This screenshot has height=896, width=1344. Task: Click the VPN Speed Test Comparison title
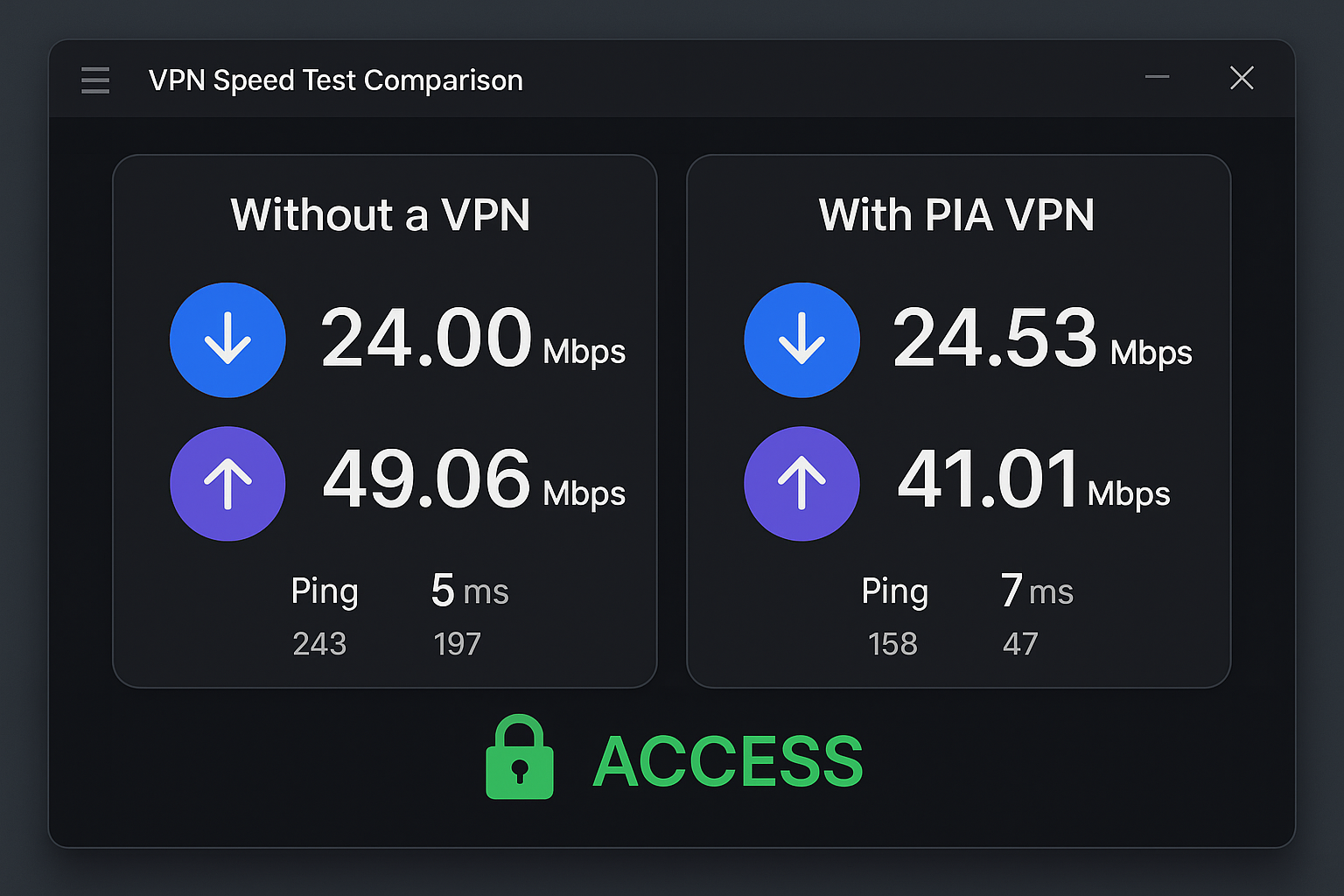coord(335,80)
